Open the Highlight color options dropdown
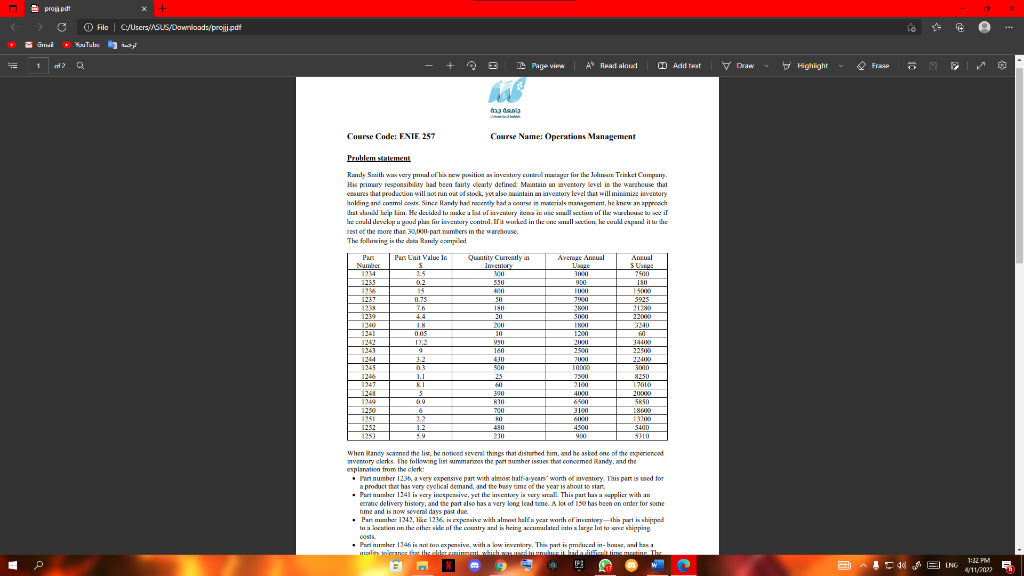Screen dimensions: 1024x576 (x=841, y=66)
